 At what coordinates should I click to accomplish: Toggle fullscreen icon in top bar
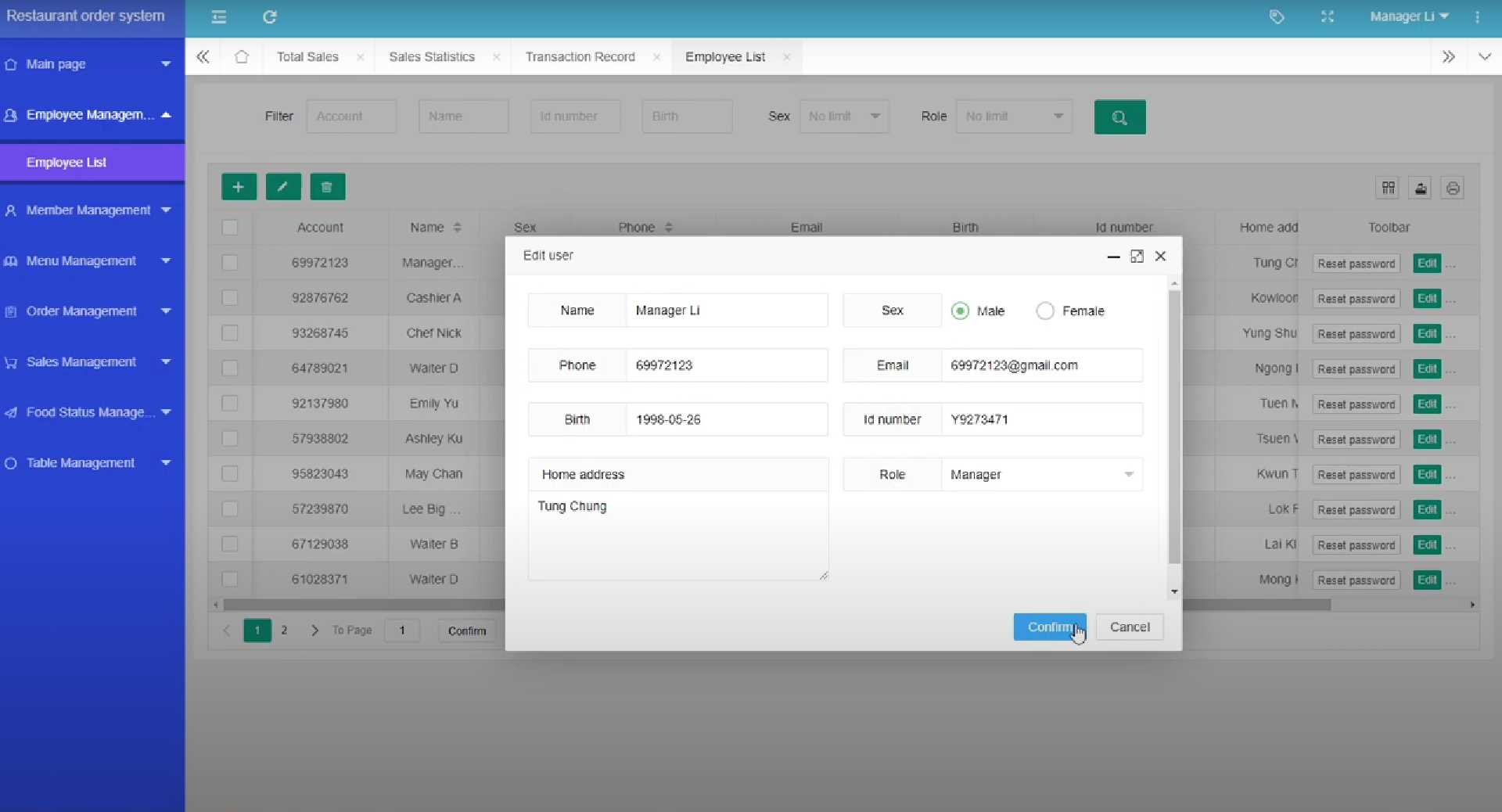click(x=1328, y=16)
